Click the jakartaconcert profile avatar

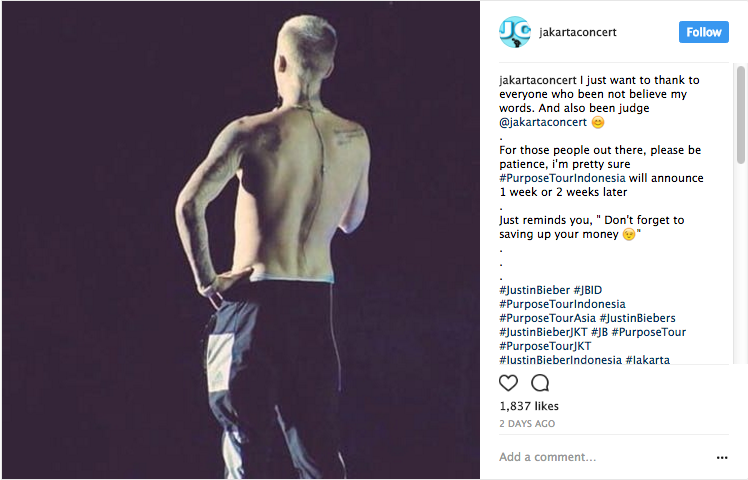click(x=515, y=32)
